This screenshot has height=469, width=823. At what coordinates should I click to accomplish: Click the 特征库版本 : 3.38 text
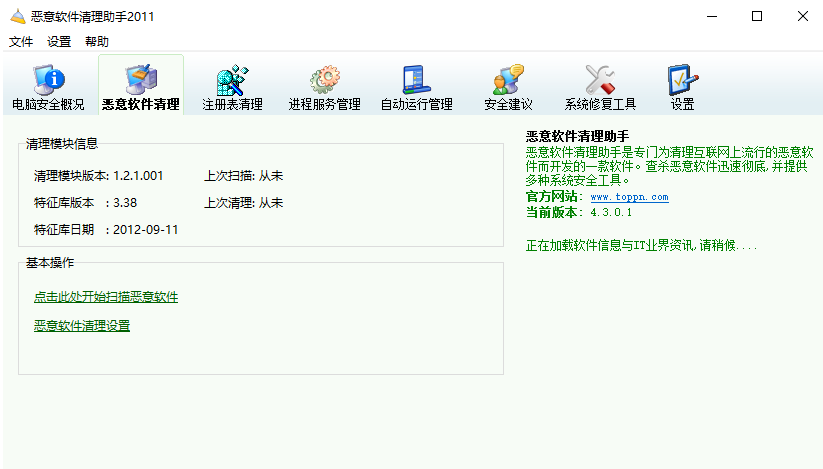pyautogui.click(x=86, y=203)
